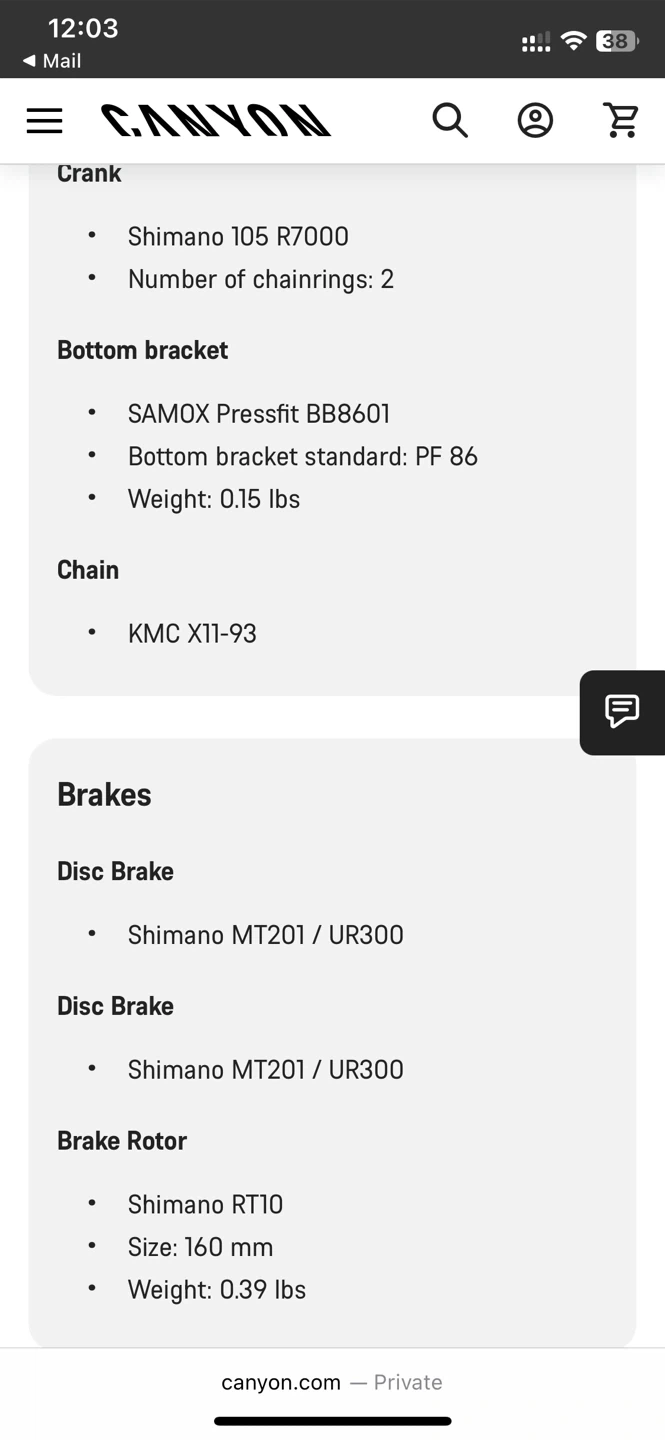The height and width of the screenshot is (1440, 665).
Task: Select the Shimano 105 R7000 crank text
Action: 238,237
